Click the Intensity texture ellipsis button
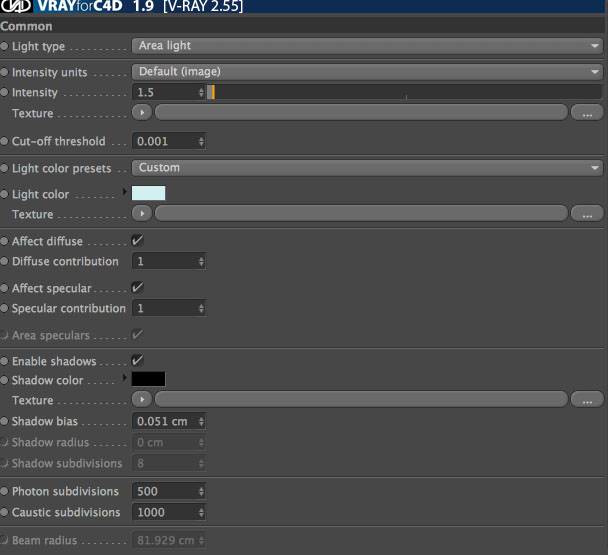Image resolution: width=608 pixels, height=555 pixels. [x=587, y=113]
